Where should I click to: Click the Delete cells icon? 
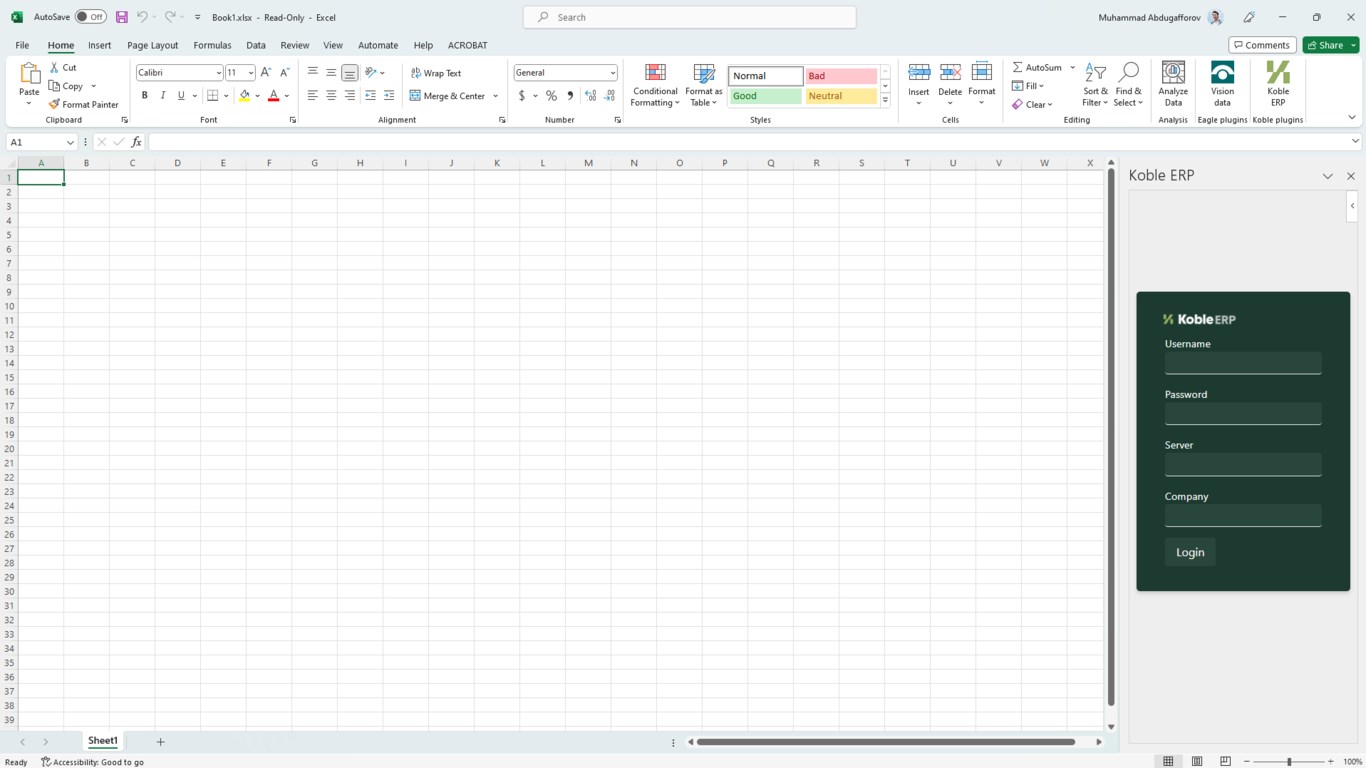[950, 72]
